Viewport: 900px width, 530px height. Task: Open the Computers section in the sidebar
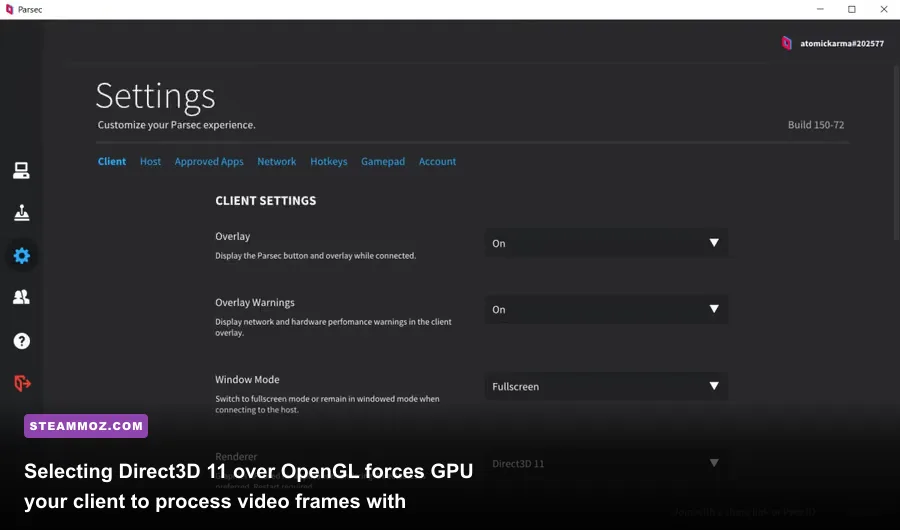pos(21,170)
